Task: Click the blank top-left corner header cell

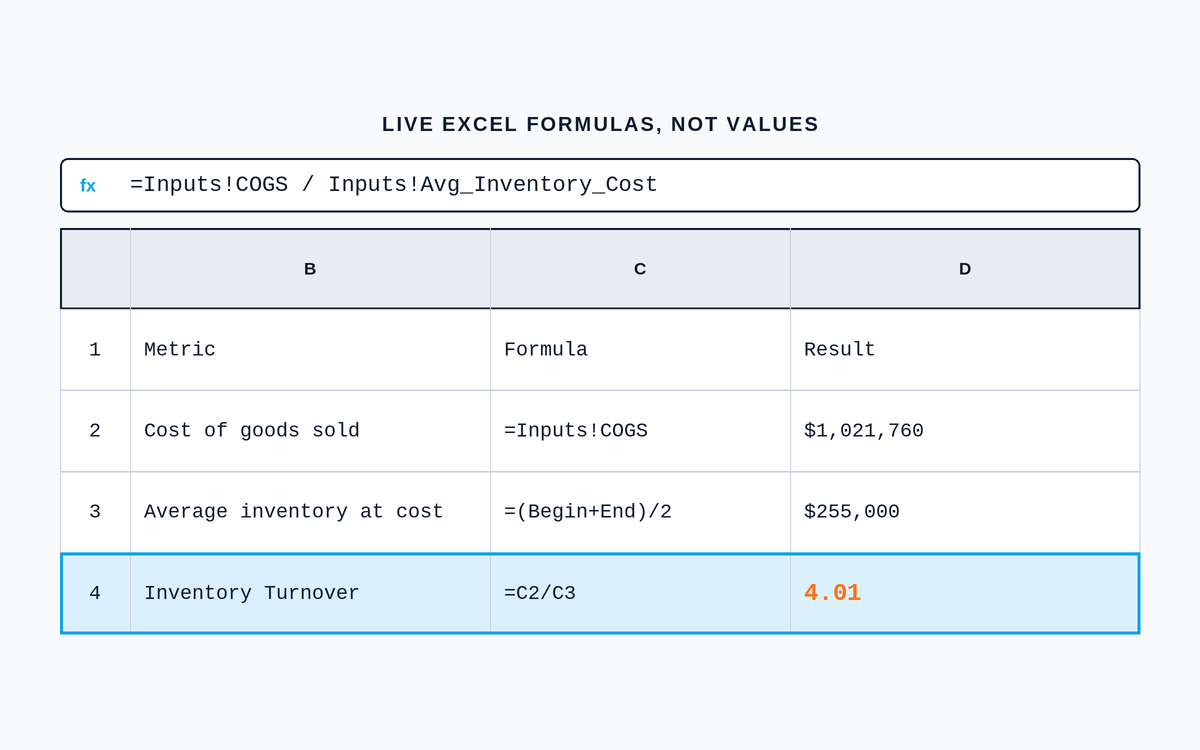Action: pyautogui.click(x=96, y=269)
